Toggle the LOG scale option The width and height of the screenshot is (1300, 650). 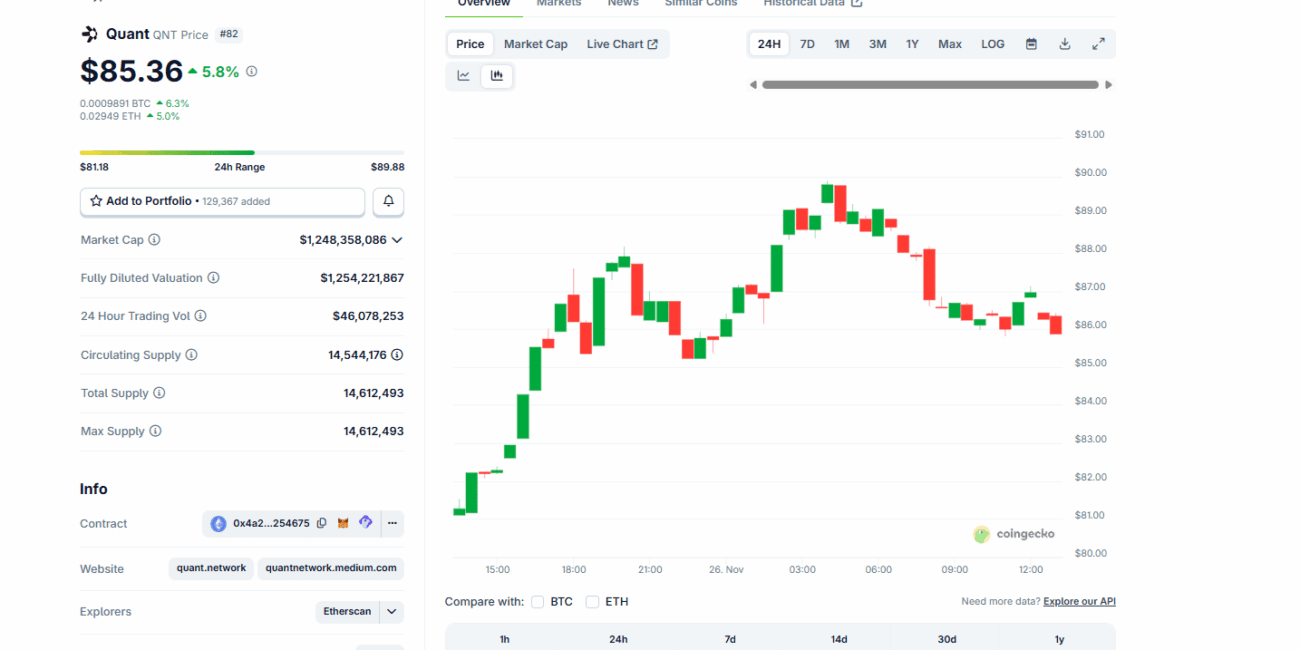click(x=992, y=44)
